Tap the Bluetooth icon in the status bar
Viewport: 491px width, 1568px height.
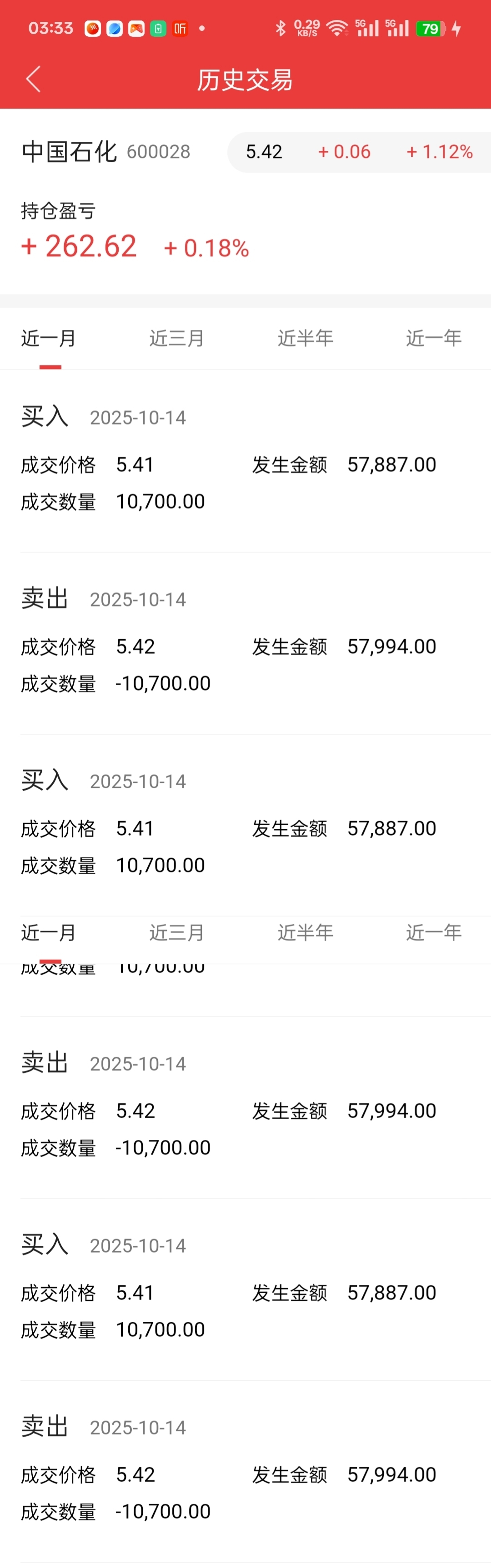coord(280,28)
